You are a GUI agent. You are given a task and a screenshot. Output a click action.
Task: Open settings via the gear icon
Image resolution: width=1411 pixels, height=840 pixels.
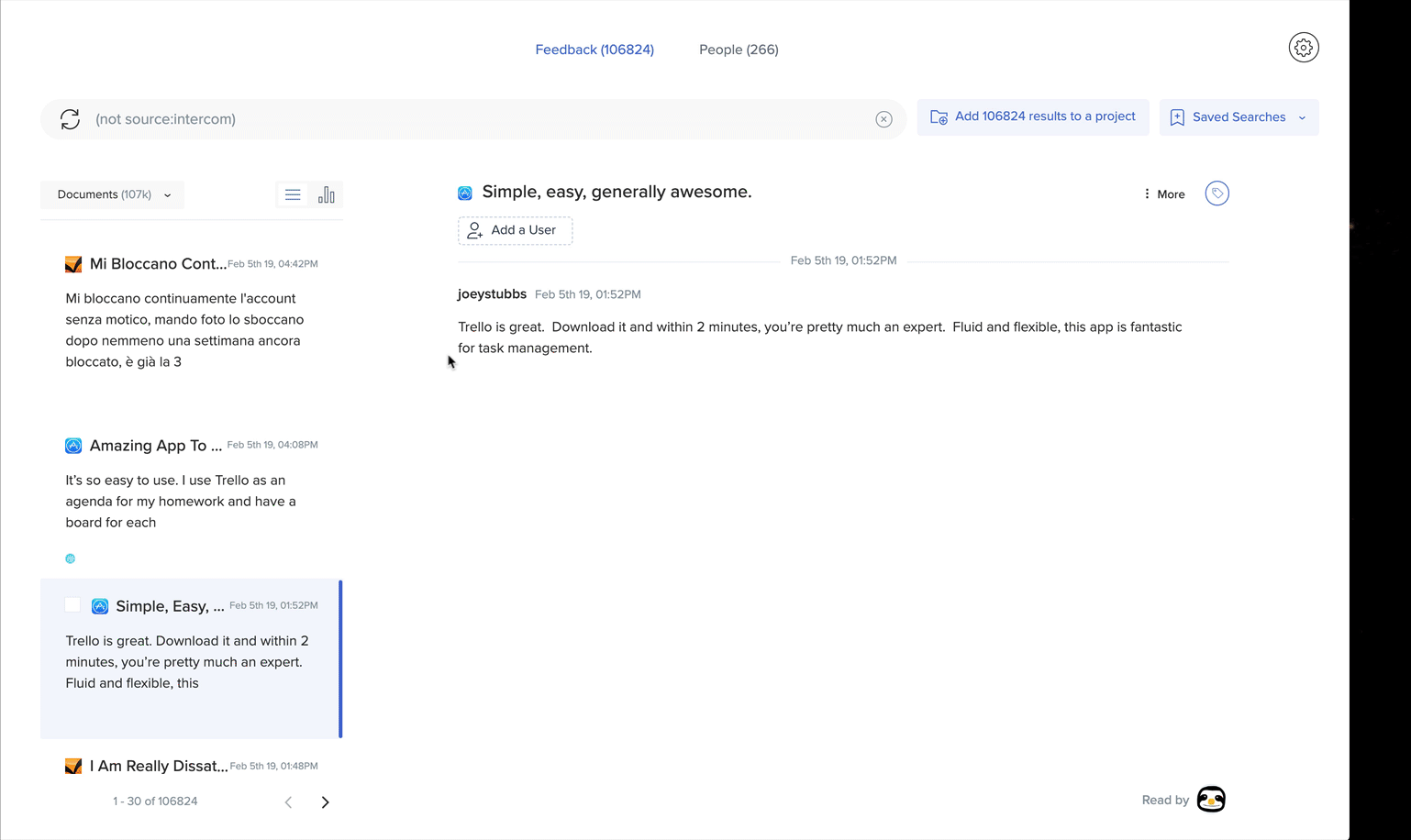point(1304,48)
